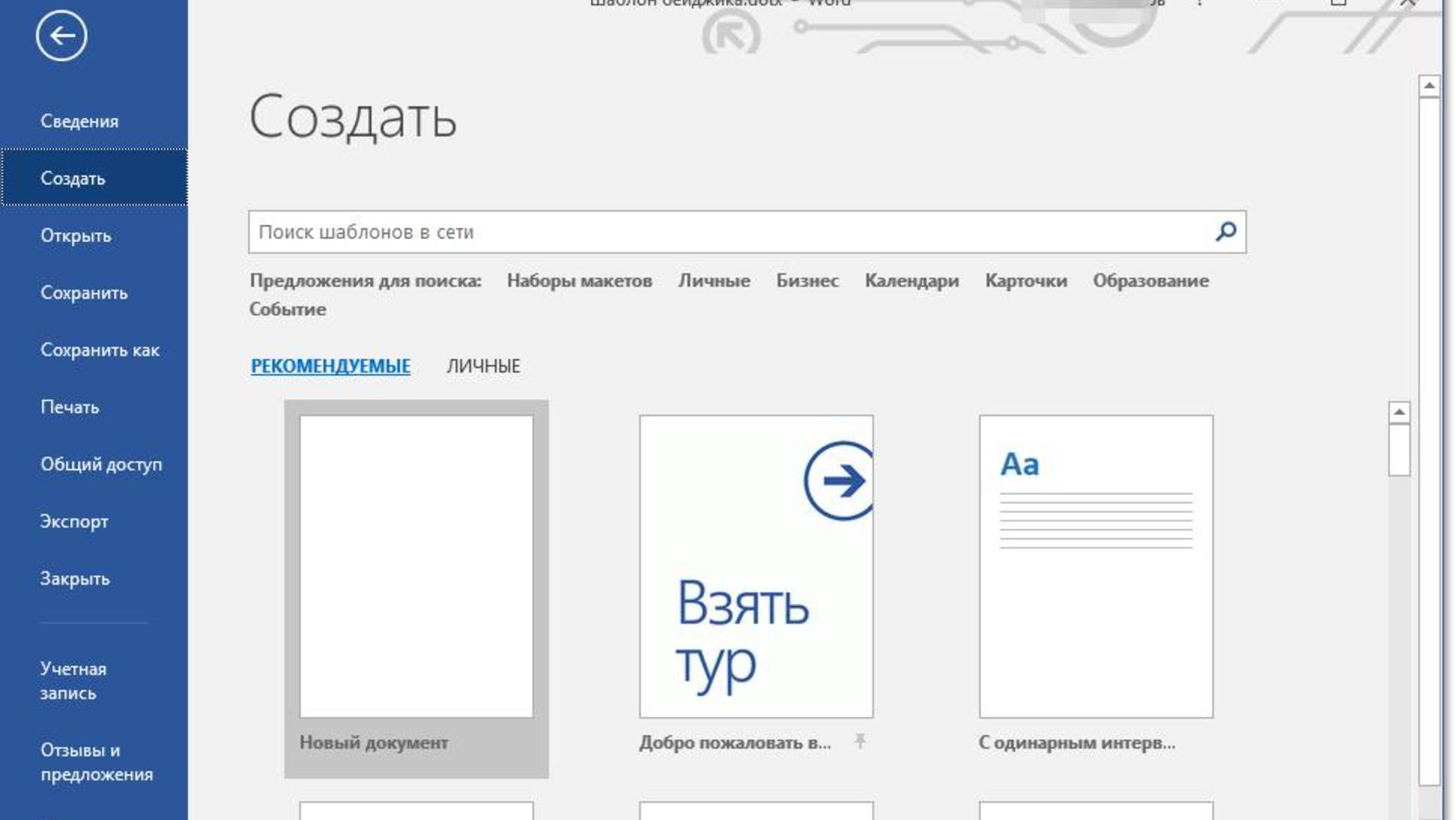Open the Сведения section
The width and height of the screenshot is (1456, 820).
[78, 120]
